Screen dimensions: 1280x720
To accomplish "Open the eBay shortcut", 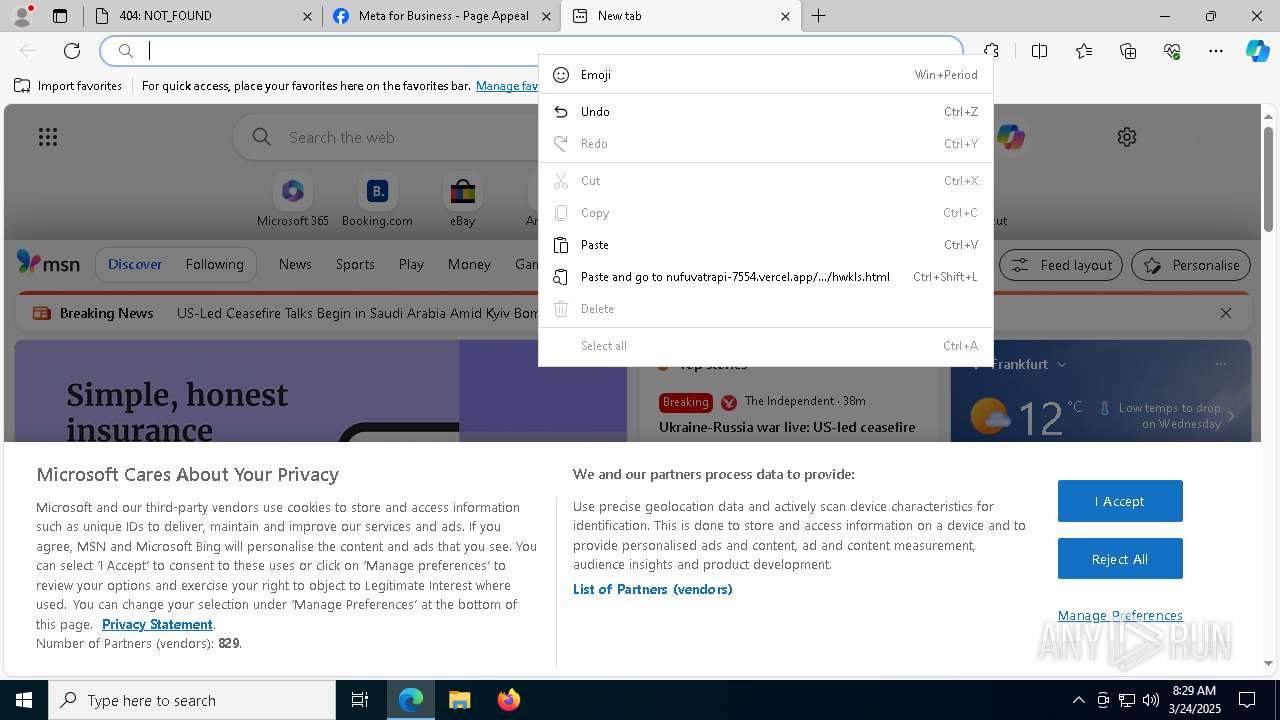I will tap(462, 202).
